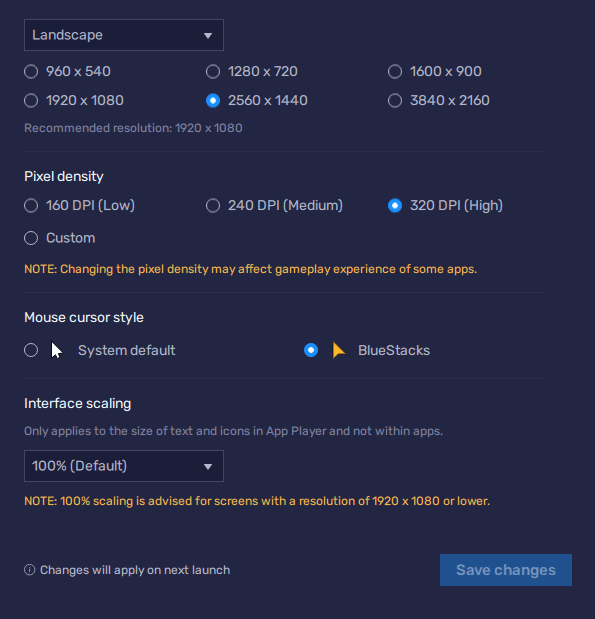The width and height of the screenshot is (595, 619).
Task: Select recommended 1920 x 1080 resolution radio
Action: (31, 101)
